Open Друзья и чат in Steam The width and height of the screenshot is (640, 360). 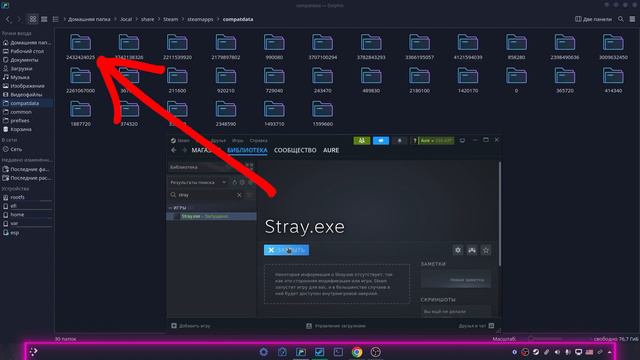[x=476, y=326]
